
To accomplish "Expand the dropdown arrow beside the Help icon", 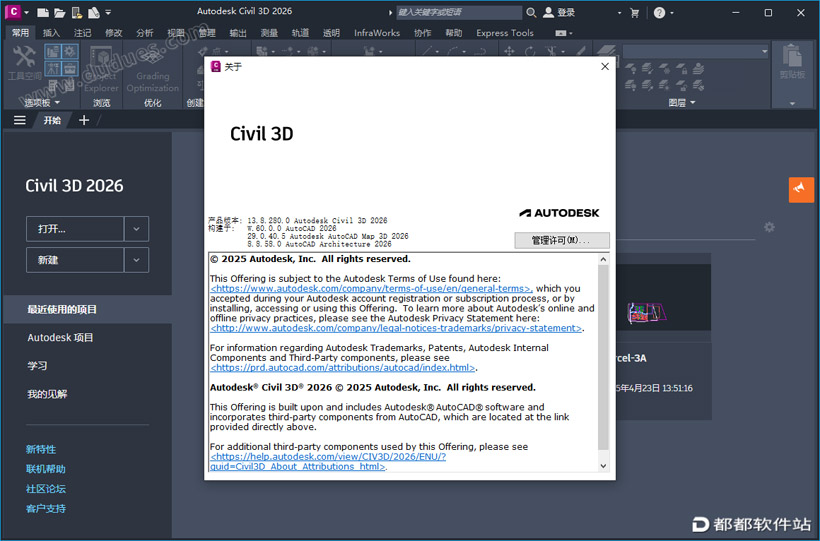I will coord(672,13).
